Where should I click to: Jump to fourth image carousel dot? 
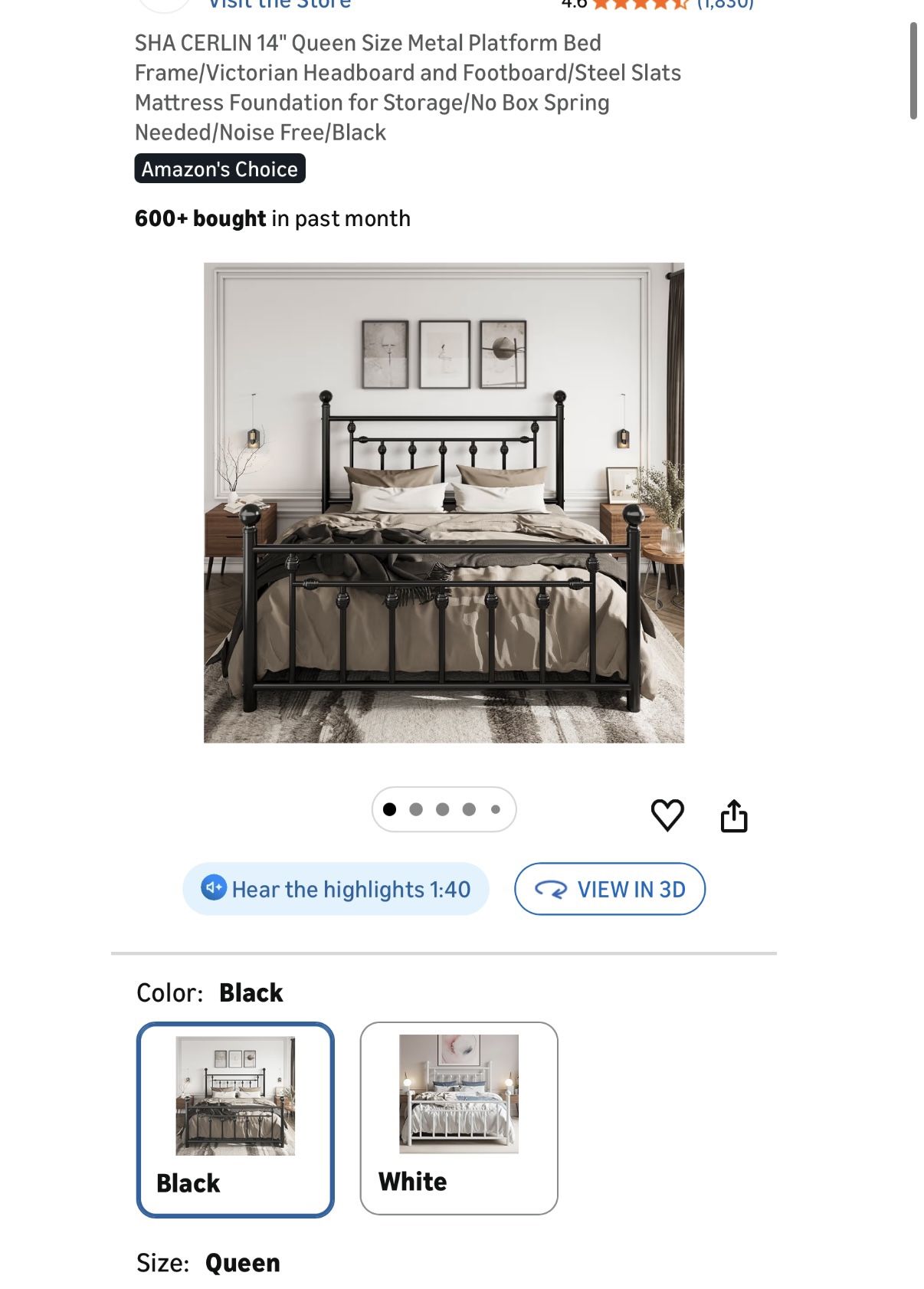coord(469,809)
